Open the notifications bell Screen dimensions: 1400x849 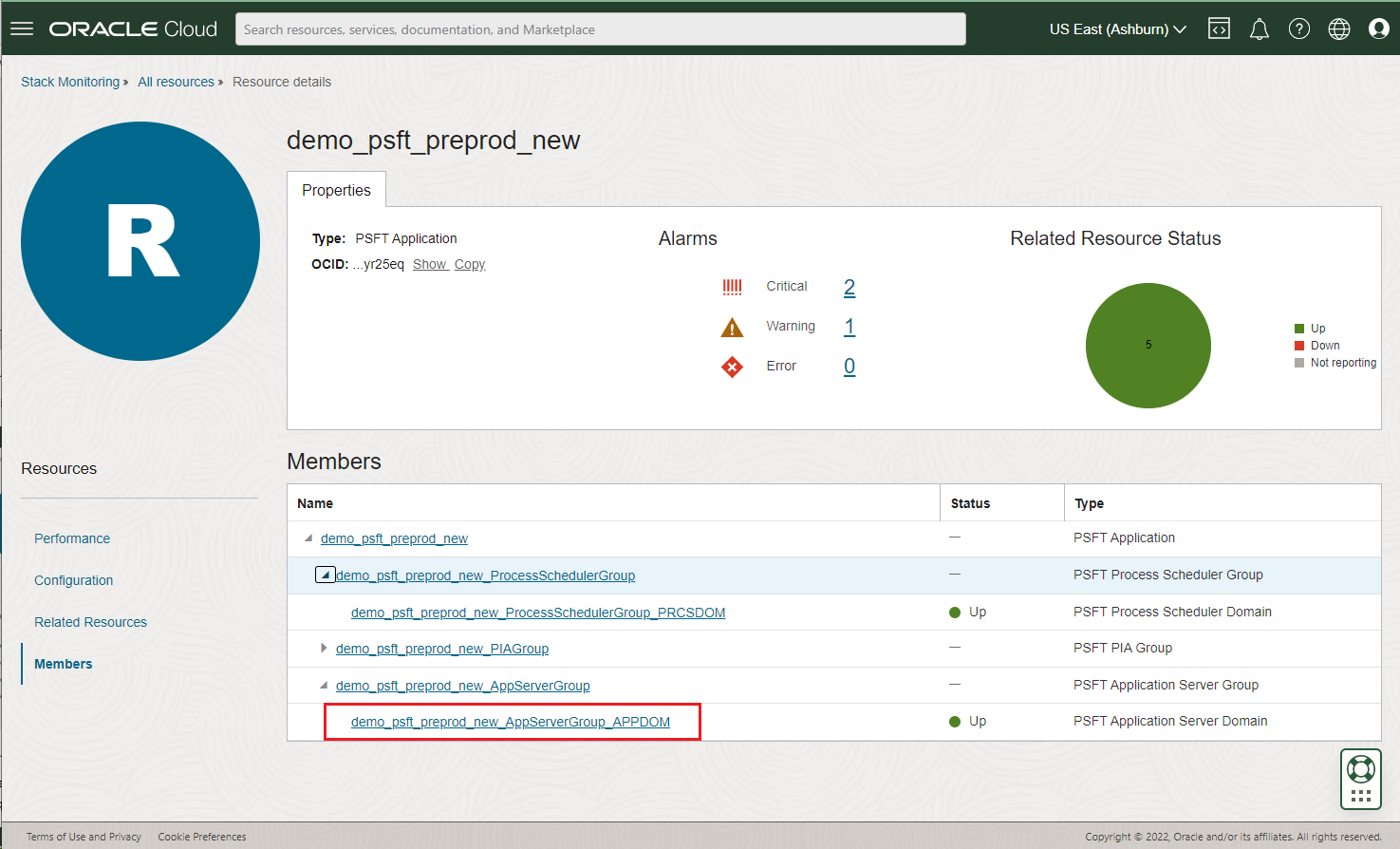pyautogui.click(x=1259, y=28)
